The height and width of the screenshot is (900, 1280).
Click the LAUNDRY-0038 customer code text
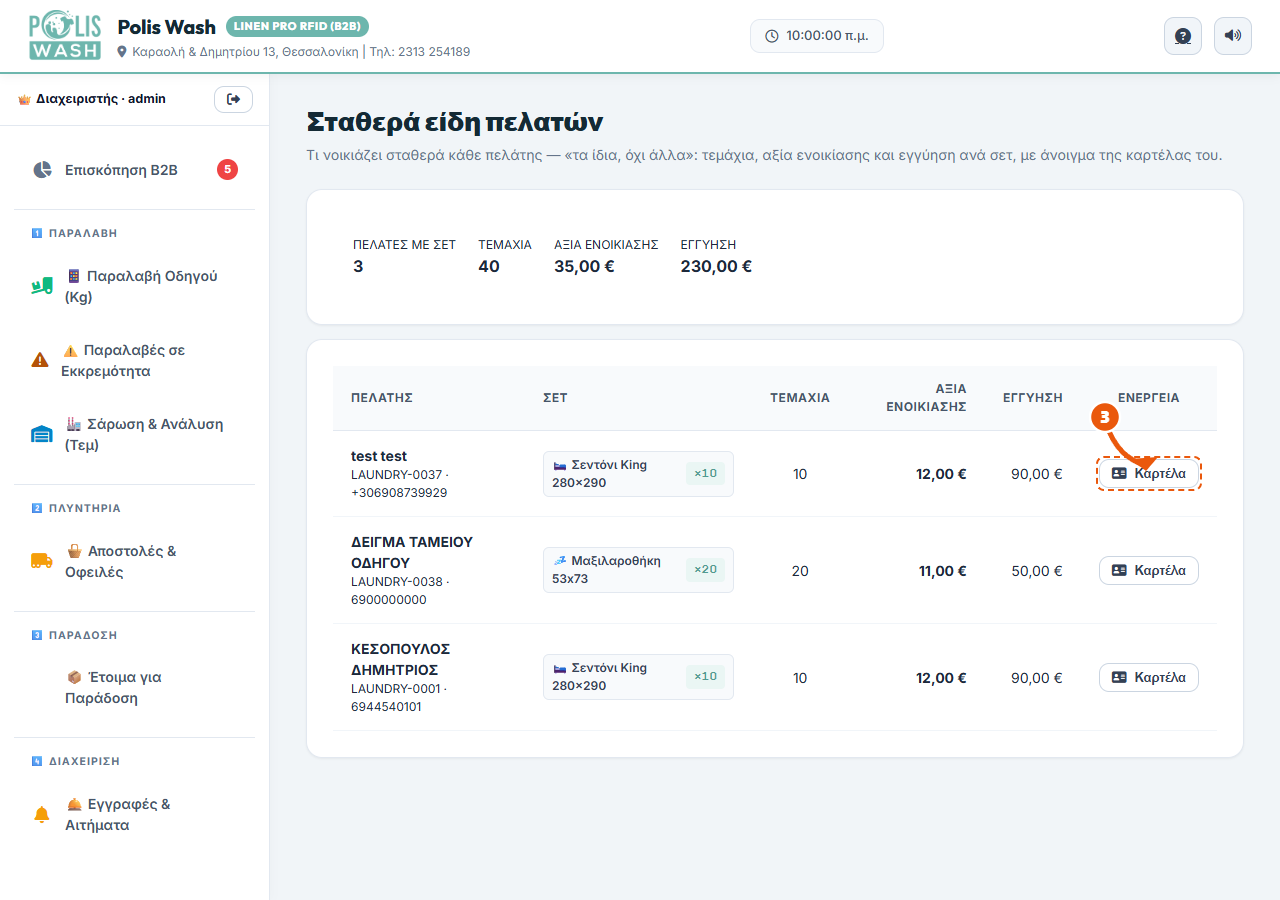[396, 581]
